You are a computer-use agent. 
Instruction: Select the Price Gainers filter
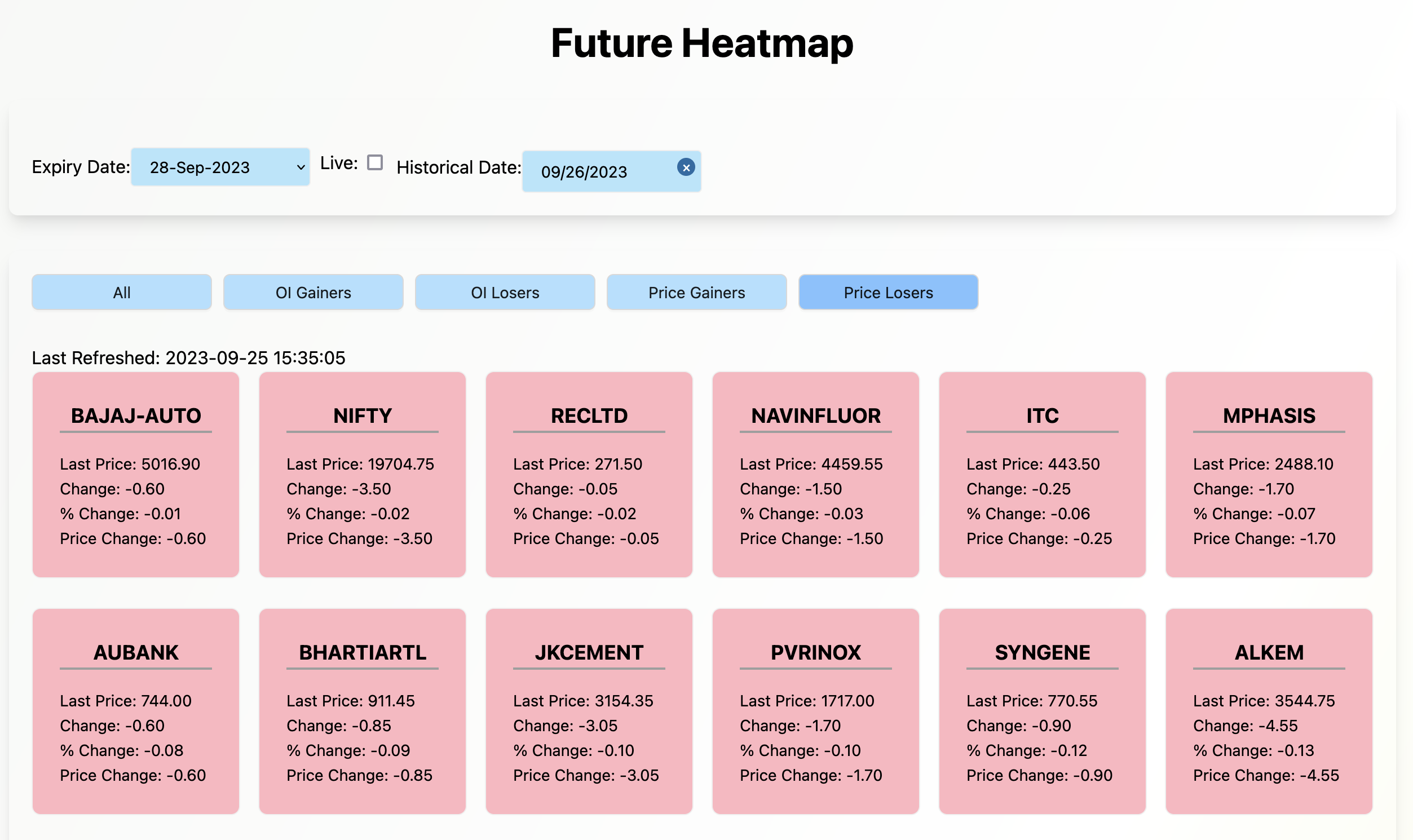[696, 292]
